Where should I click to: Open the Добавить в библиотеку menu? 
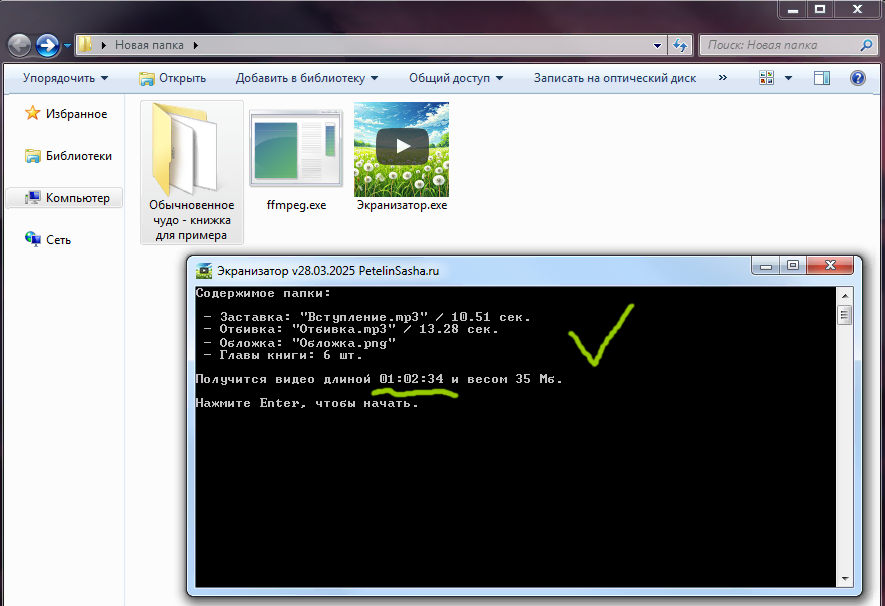coord(307,78)
